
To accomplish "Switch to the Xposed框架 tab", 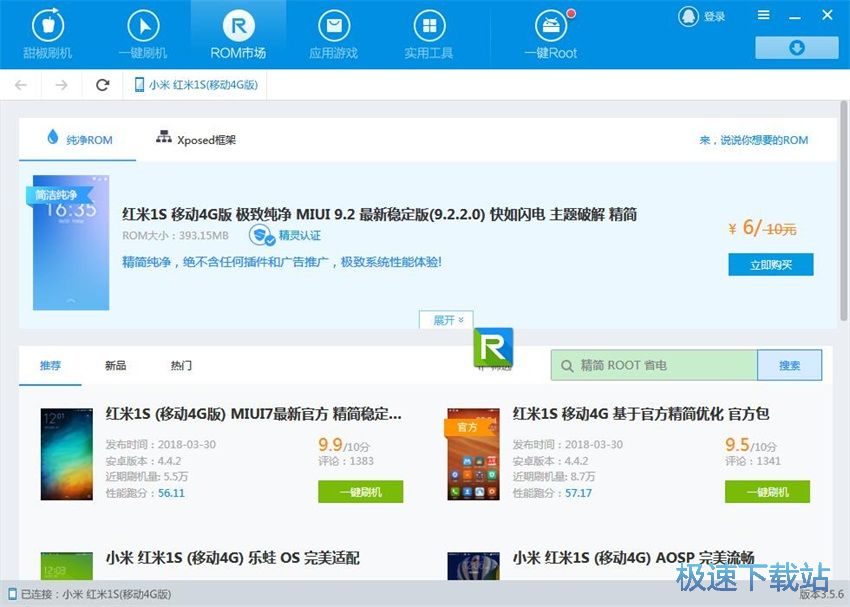I will tap(196, 139).
